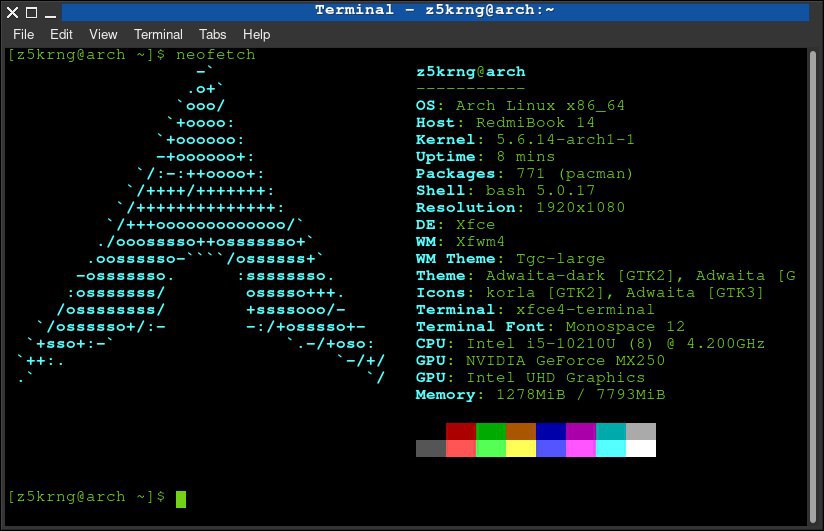This screenshot has width=824, height=531.
Task: Click the Uptime: 8 mins line
Action: [486, 157]
